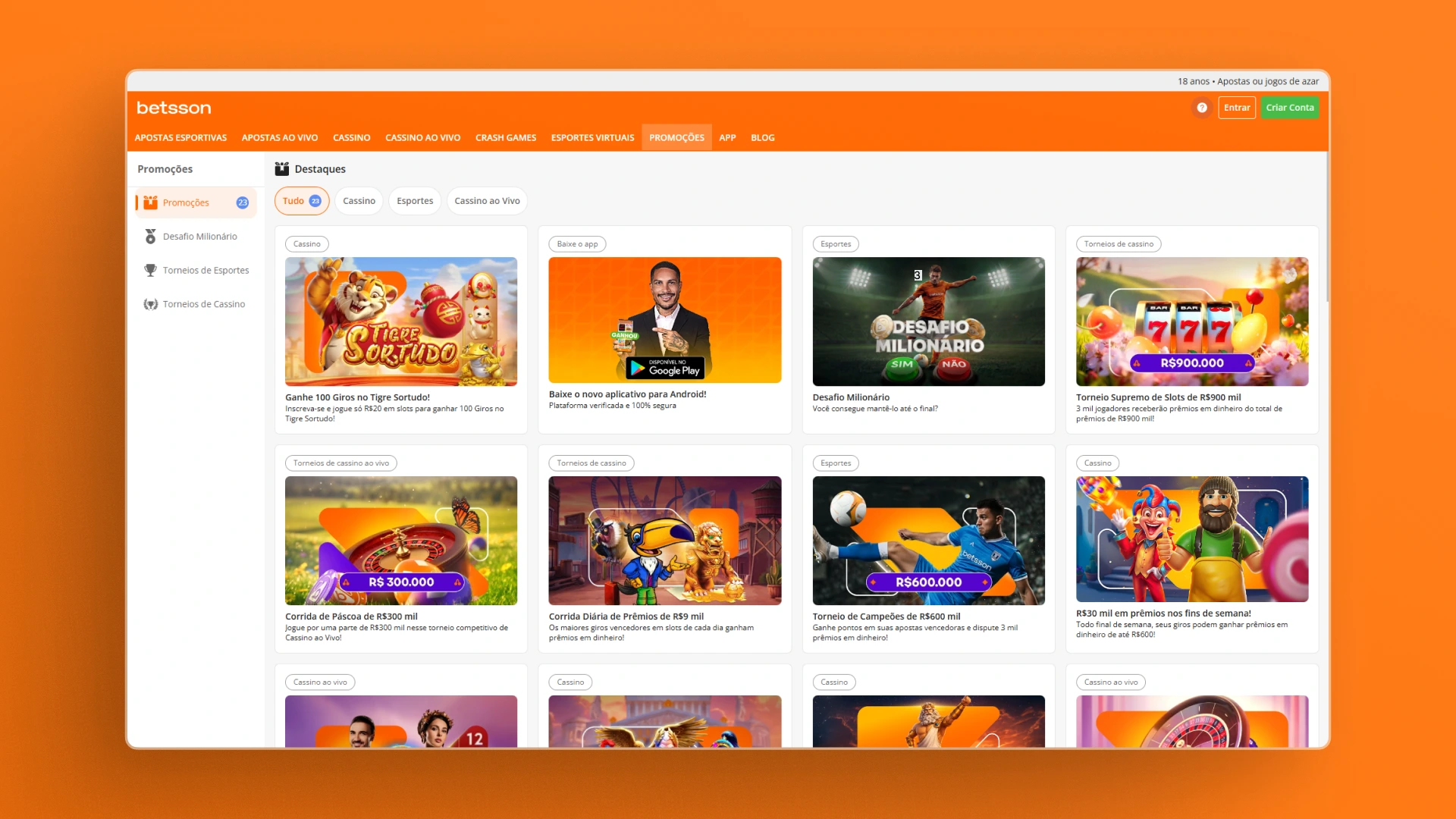Click the Torneios de Esportes trophy icon

point(150,270)
